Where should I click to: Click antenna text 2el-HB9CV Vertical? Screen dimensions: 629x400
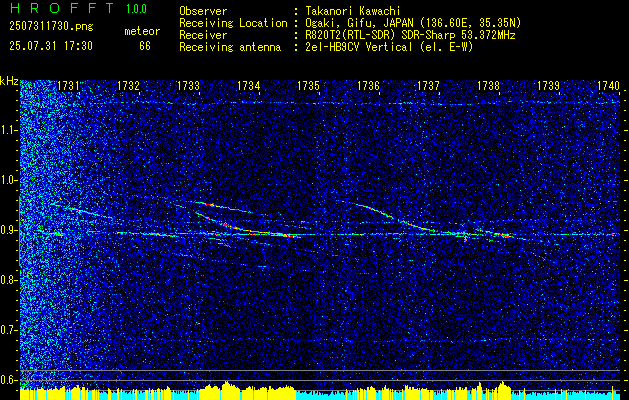(x=359, y=47)
